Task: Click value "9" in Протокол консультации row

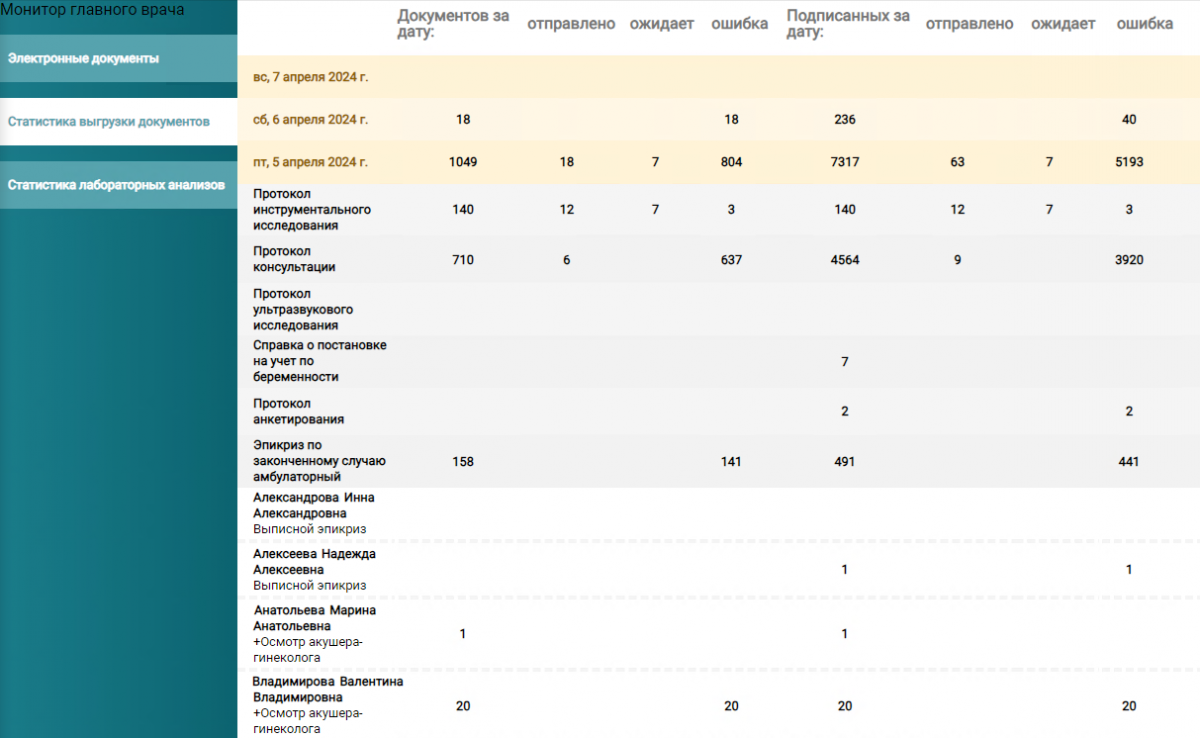Action: tap(958, 260)
